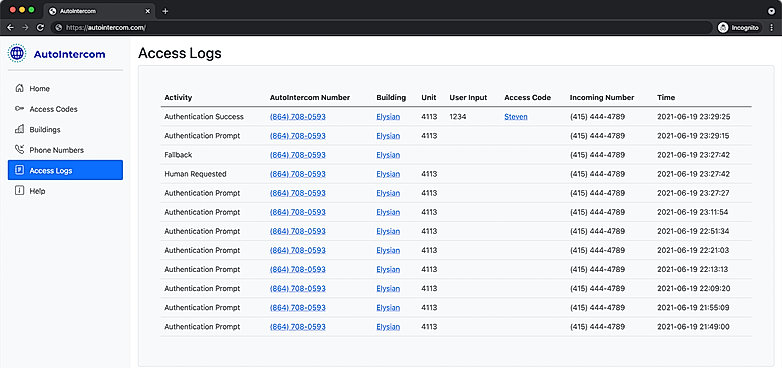
Task: Click phone number link in 23:11:54 row
Action: (x=298, y=212)
